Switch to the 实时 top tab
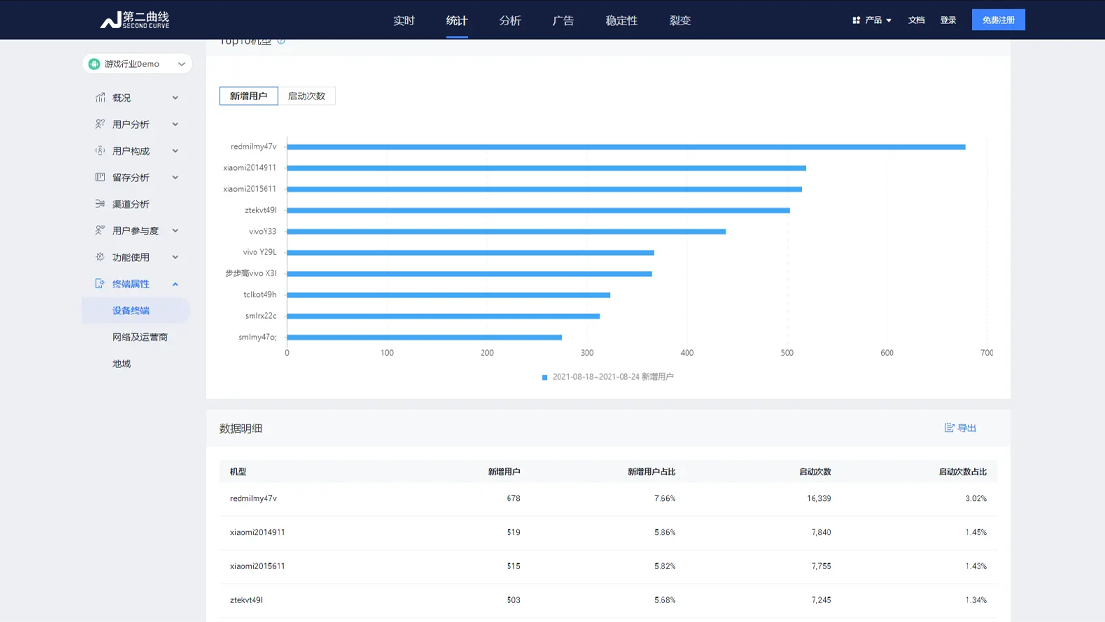1105x622 pixels. click(x=404, y=20)
